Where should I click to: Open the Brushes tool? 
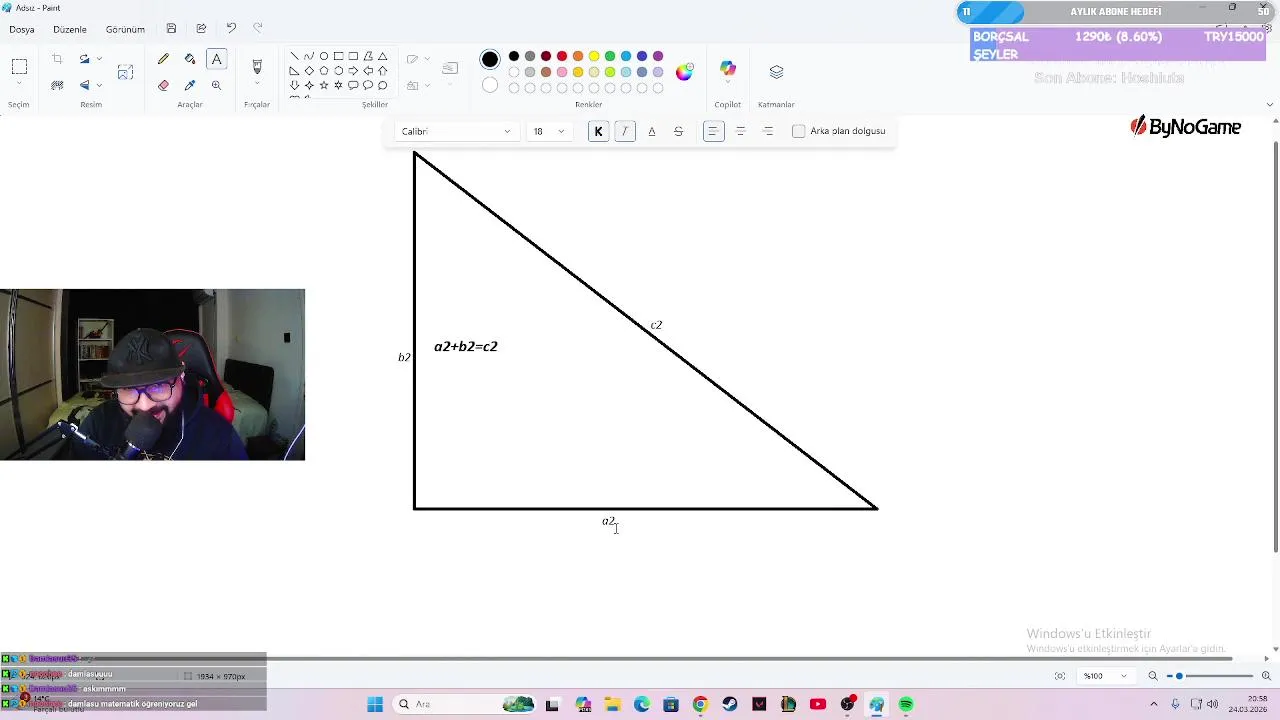coord(257,66)
